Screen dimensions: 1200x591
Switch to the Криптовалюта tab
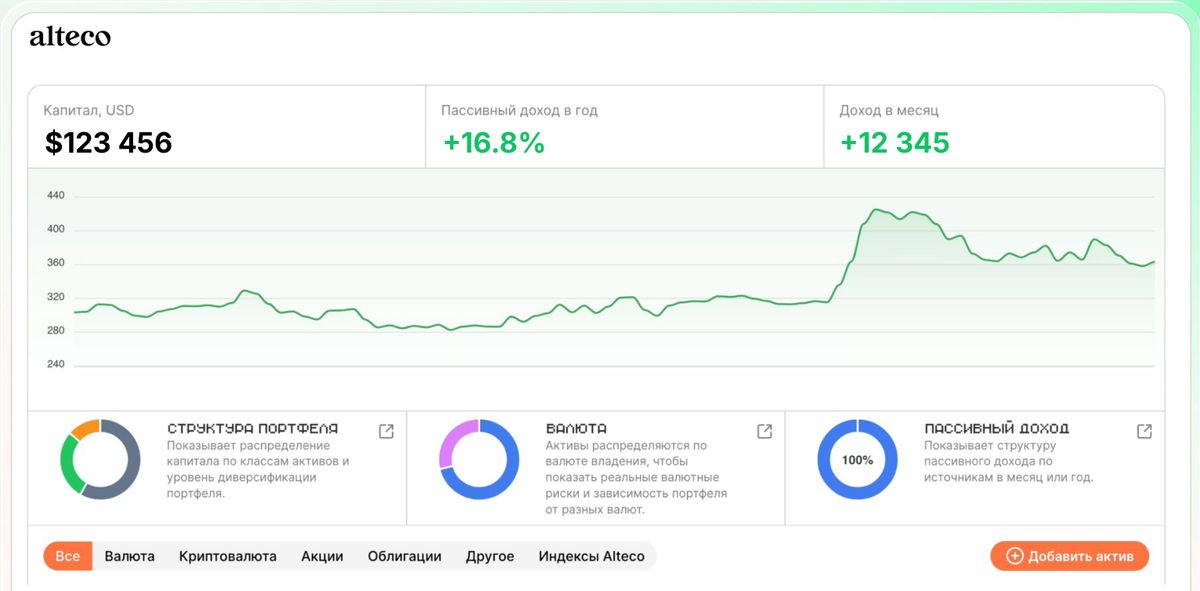point(228,556)
